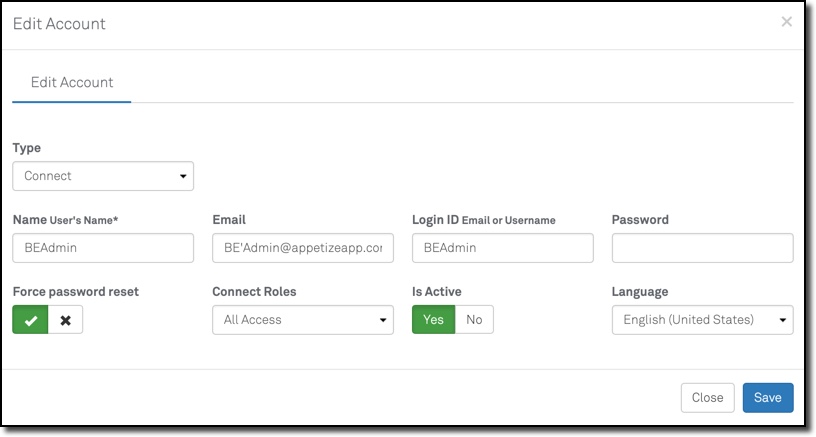The width and height of the screenshot is (816, 437).
Task: Open the Type dropdown showing Connect
Action: [102, 176]
